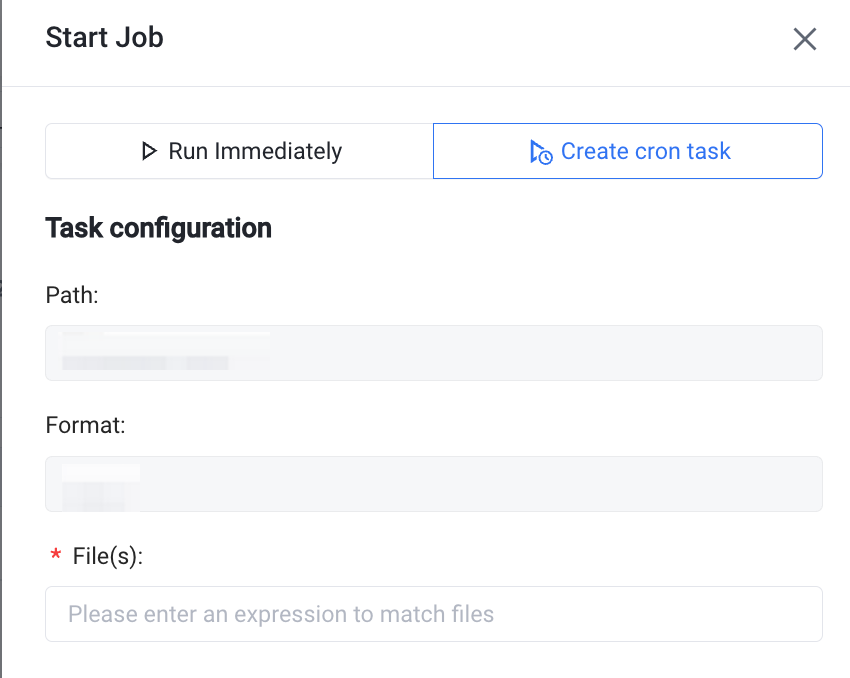Click the blurred format value text
Viewport: 850px width, 678px height.
[x=100, y=482]
